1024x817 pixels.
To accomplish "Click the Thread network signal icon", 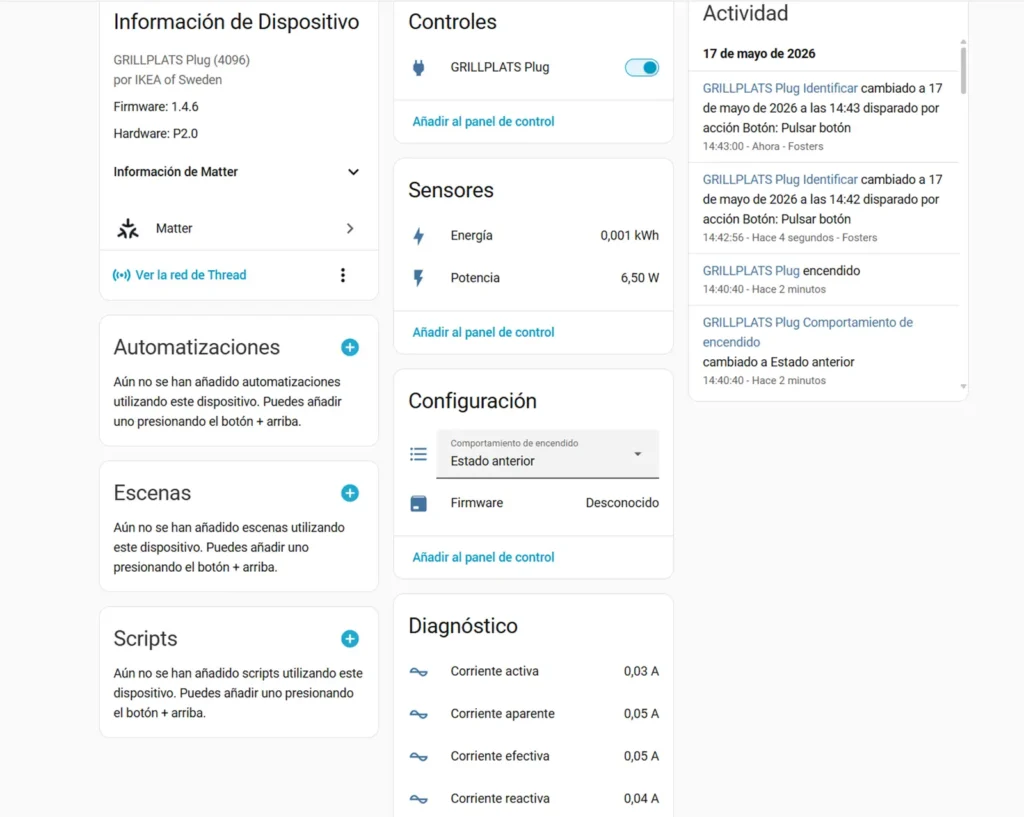I will pyautogui.click(x=121, y=275).
